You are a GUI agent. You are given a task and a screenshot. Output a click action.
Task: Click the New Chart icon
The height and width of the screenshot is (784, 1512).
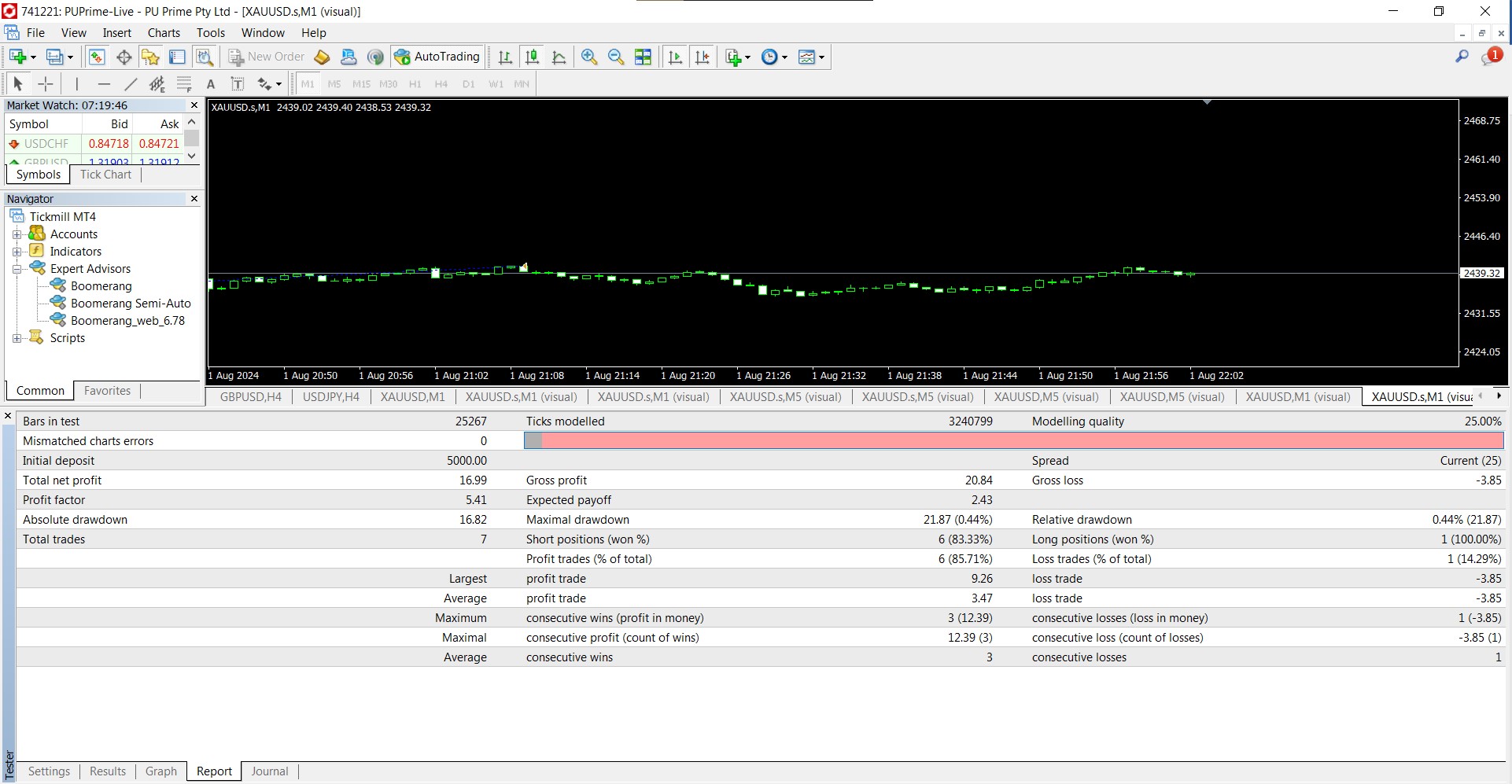17,57
